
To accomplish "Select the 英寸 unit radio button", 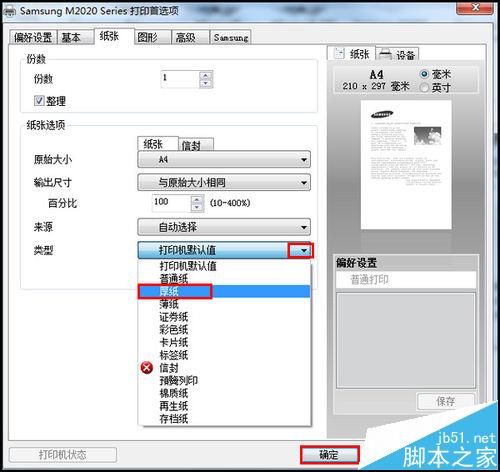I will [x=424, y=87].
